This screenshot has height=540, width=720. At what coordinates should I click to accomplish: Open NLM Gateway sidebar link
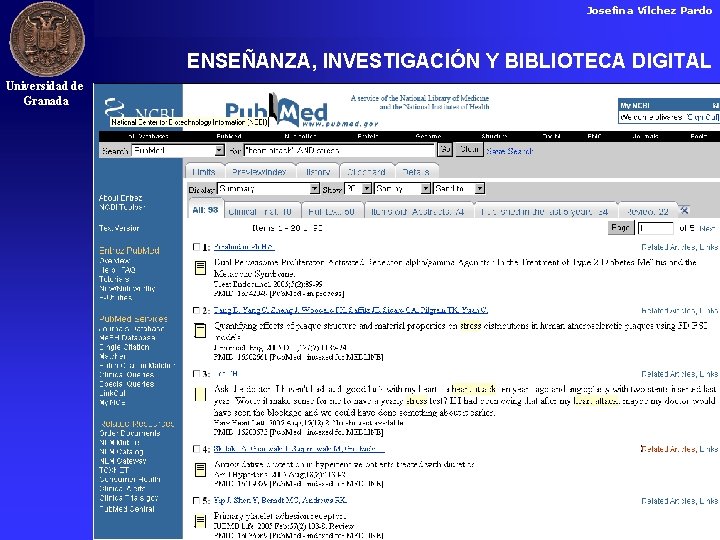(123, 461)
